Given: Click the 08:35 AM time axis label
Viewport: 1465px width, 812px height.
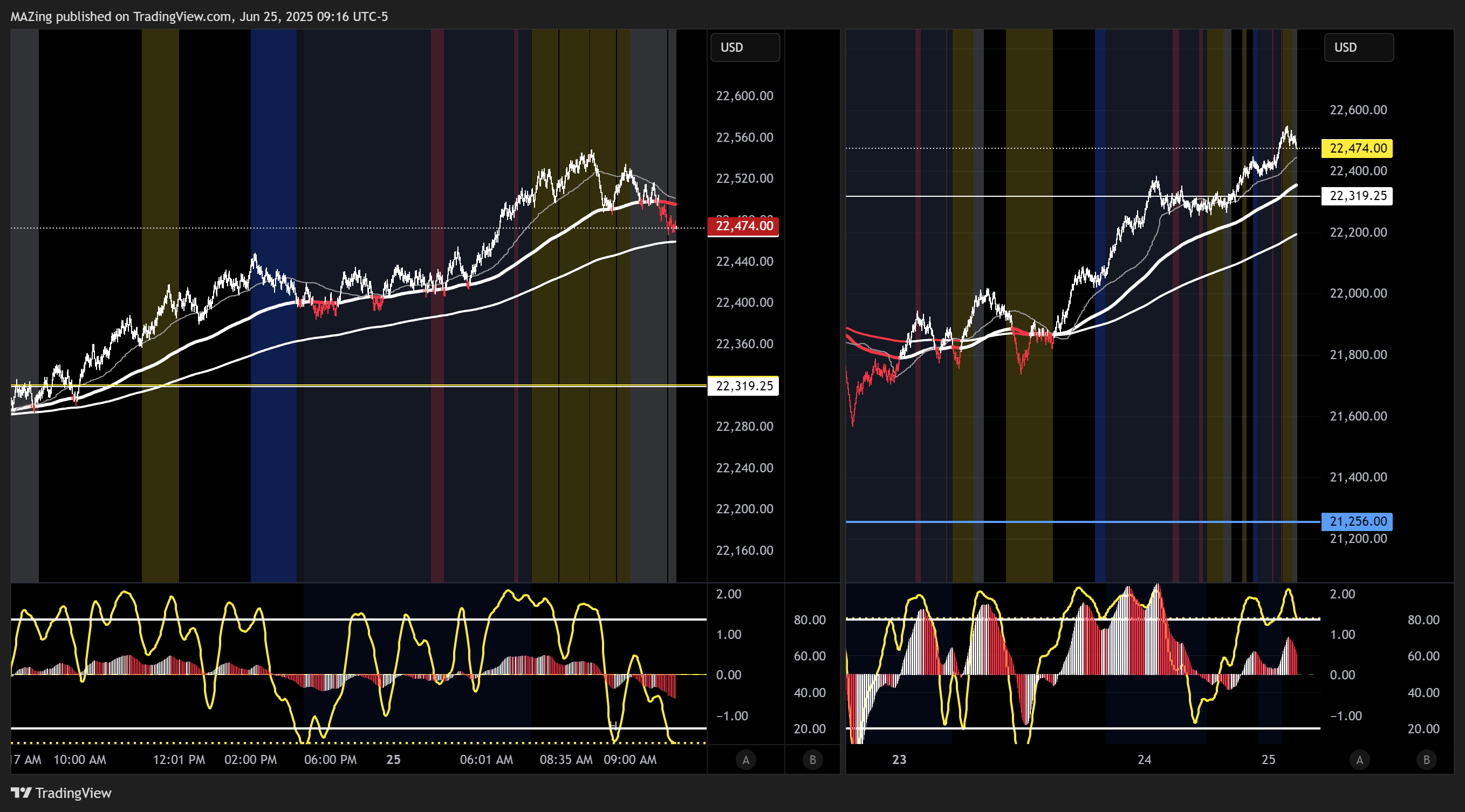Looking at the screenshot, I should tap(566, 760).
